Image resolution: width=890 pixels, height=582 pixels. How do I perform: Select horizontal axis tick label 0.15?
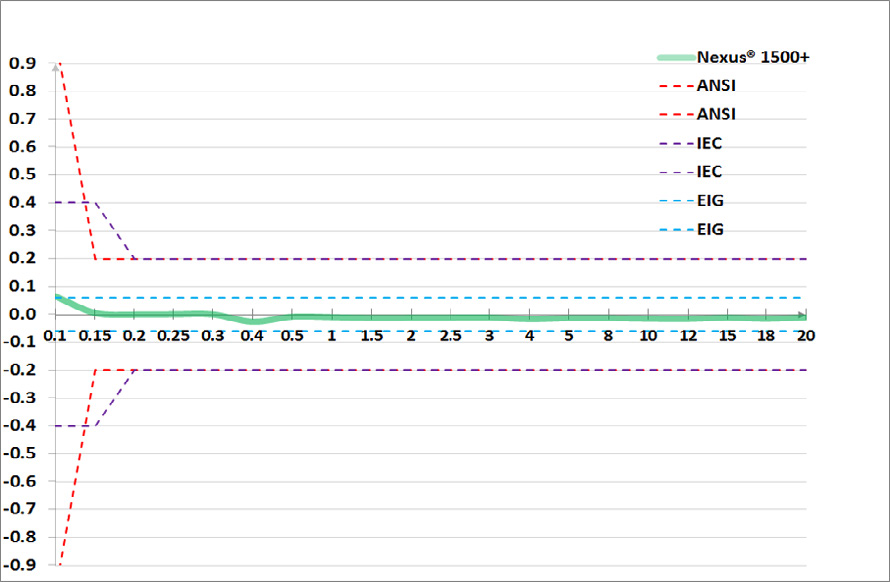(95, 336)
